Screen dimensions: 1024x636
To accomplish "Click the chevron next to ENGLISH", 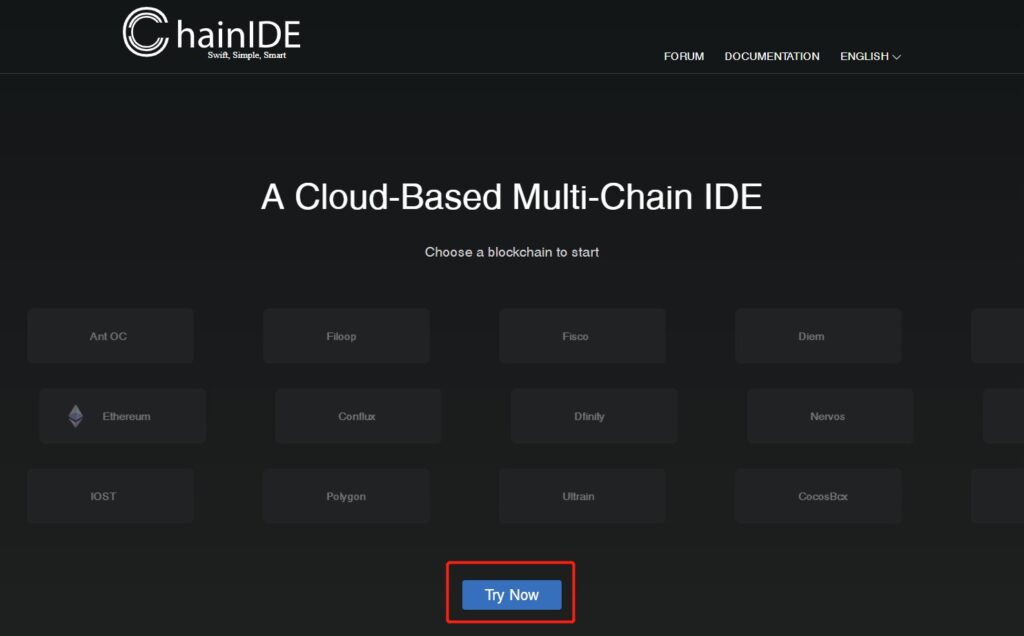I will [x=897, y=58].
